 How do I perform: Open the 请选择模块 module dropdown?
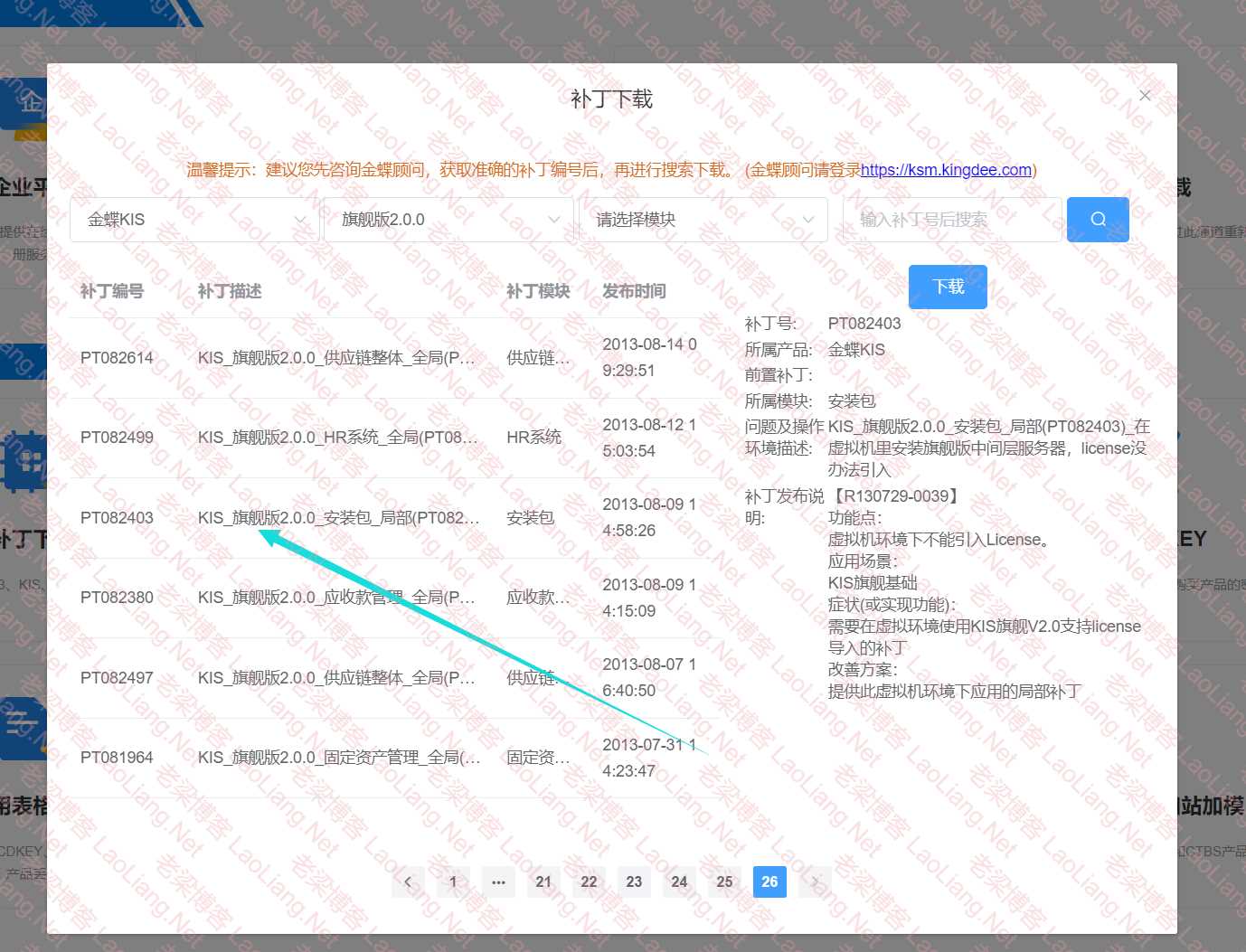[703, 220]
